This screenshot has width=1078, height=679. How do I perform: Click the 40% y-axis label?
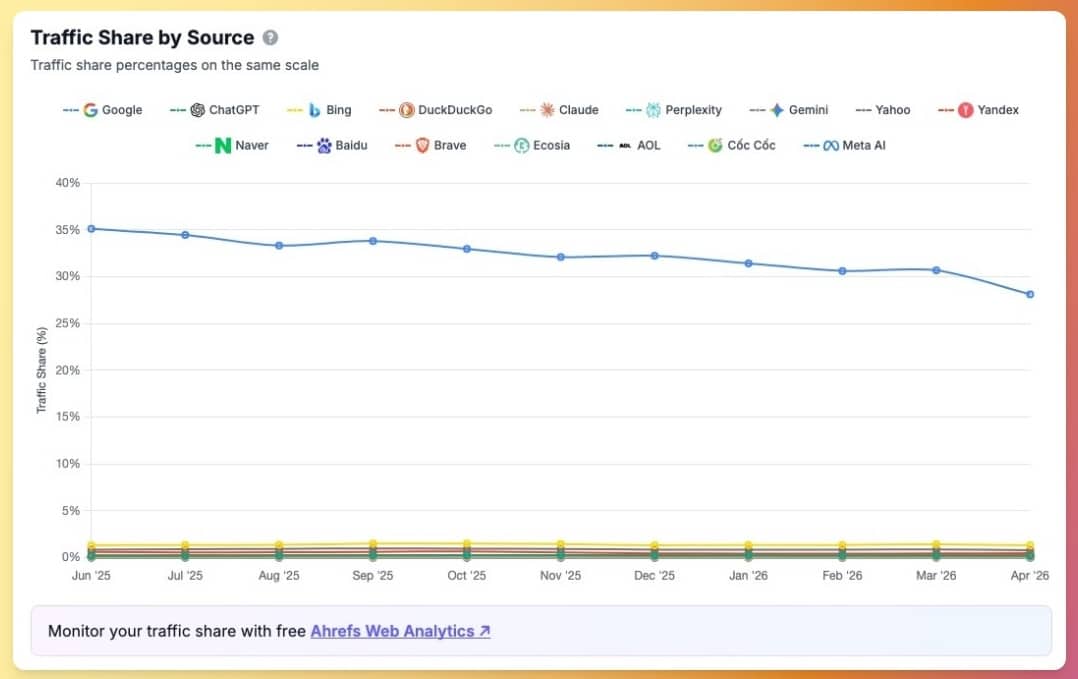[x=67, y=183]
